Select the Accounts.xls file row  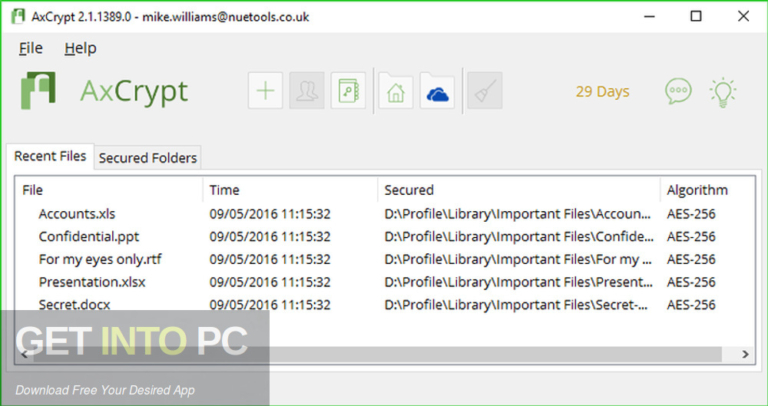click(384, 214)
